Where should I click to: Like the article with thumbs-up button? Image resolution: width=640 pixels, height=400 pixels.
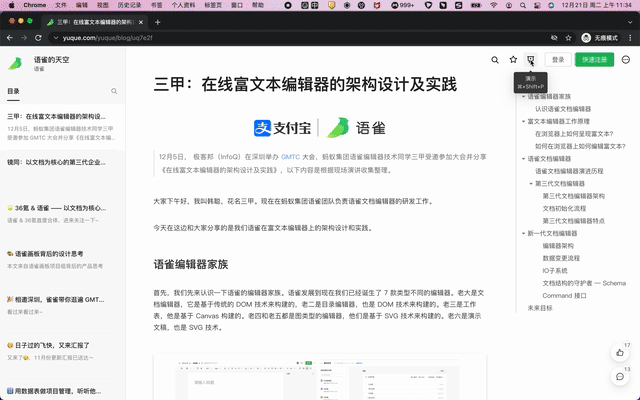coord(620,353)
